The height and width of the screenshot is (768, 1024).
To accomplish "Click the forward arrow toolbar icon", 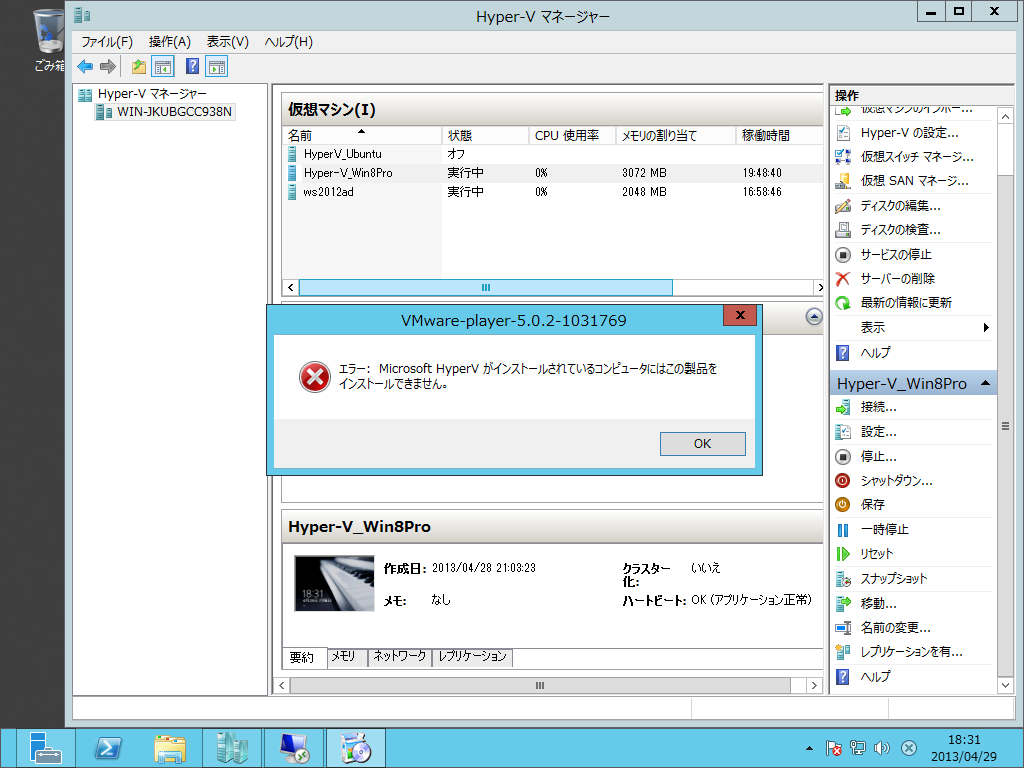I will [x=108, y=66].
